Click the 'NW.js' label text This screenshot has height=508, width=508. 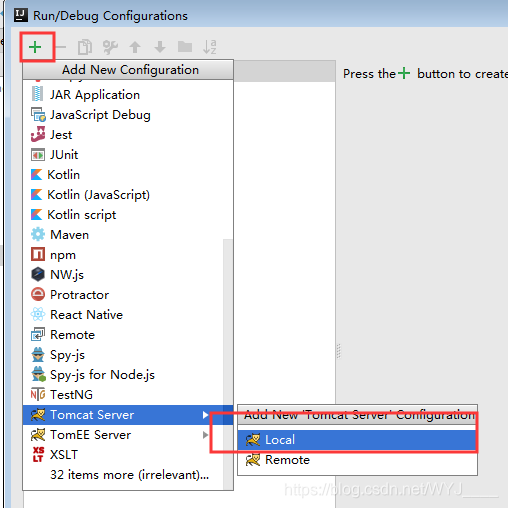coord(67,275)
